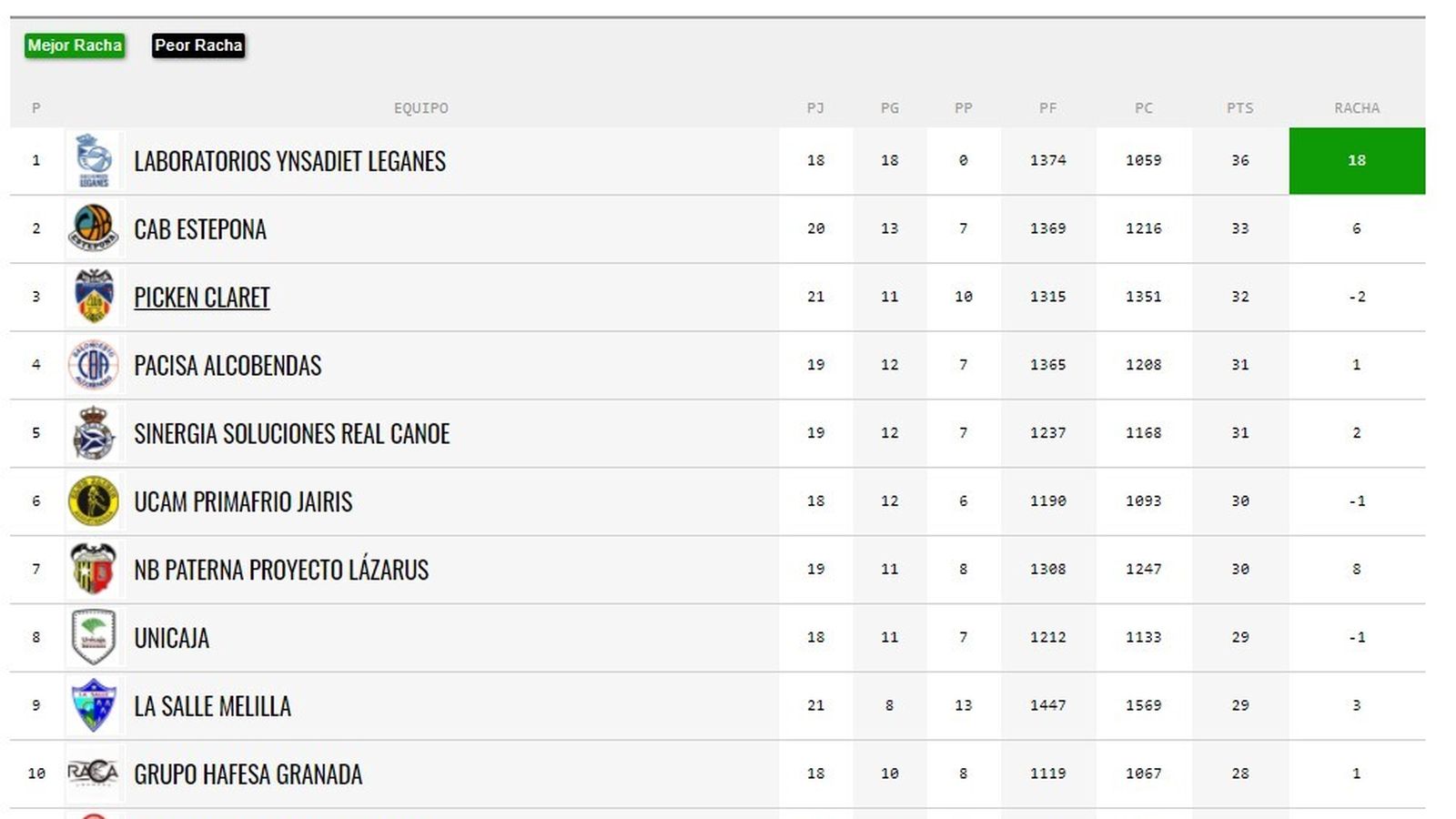Toggle the Peor Racha highlight filter
The image size is (1456, 819).
click(198, 45)
